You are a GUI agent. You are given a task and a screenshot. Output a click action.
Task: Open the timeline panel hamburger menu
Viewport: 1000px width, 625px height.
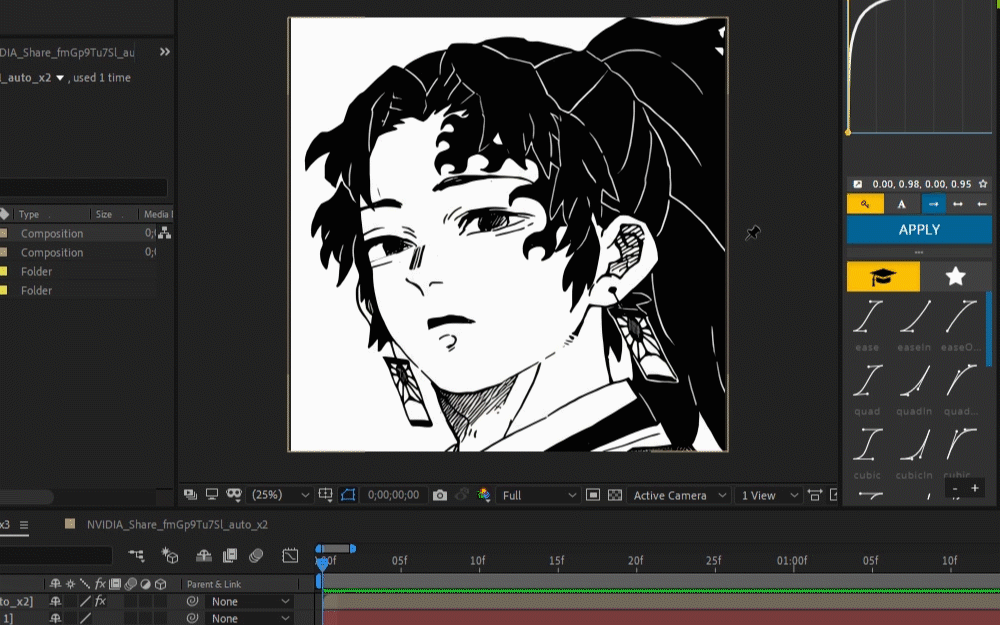click(x=24, y=525)
